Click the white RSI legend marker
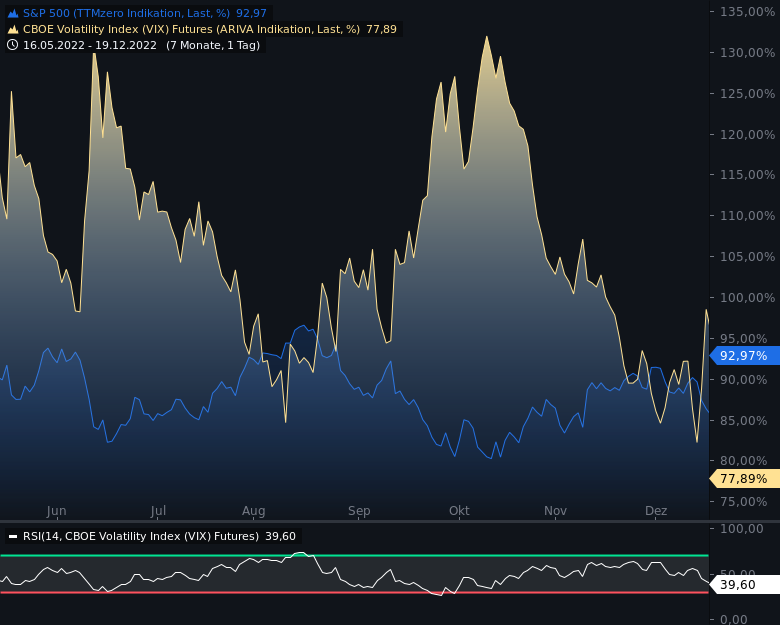Viewport: 780px width, 625px height. [x=13, y=537]
